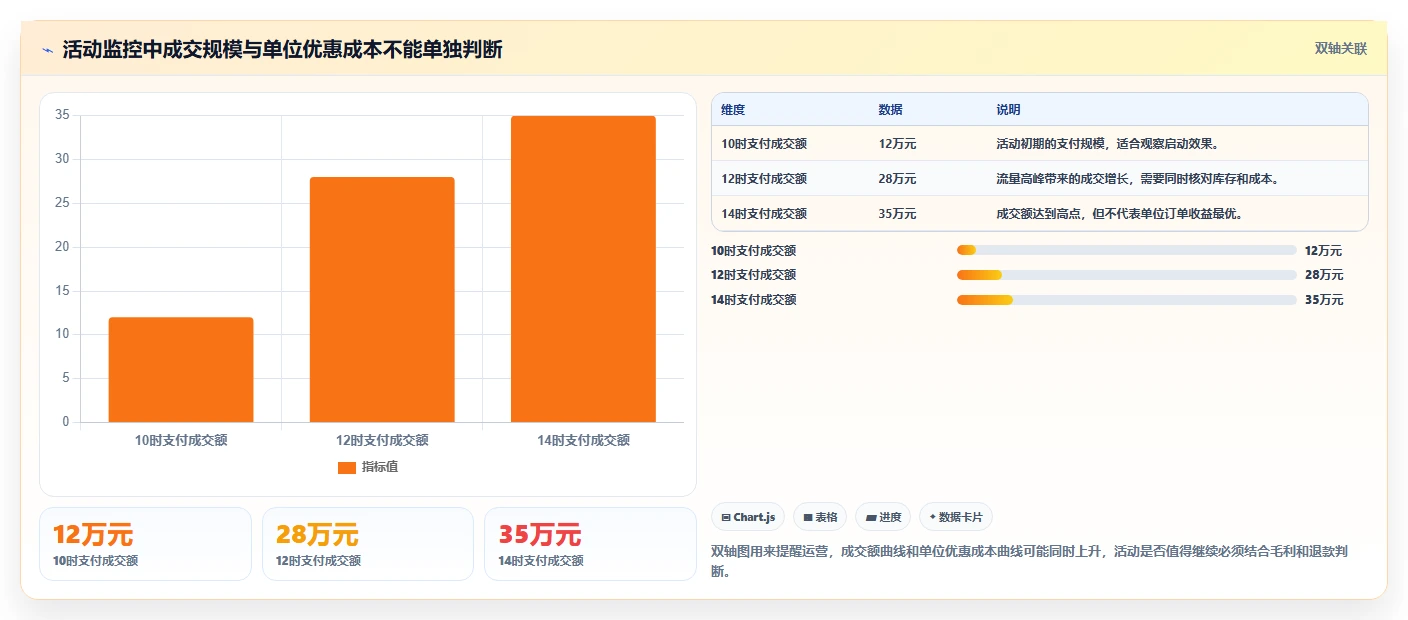Click the 维度 column header
Image resolution: width=1408 pixels, height=620 pixels.
[733, 110]
